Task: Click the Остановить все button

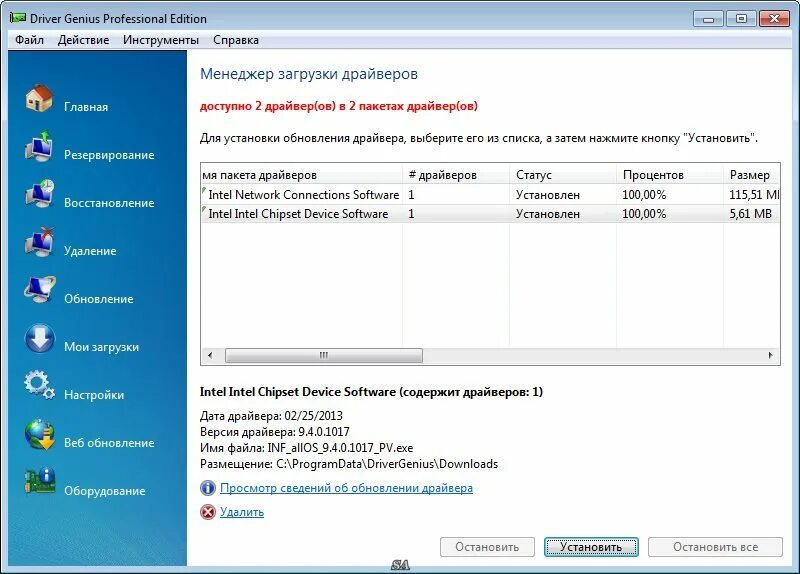Action: tap(715, 547)
